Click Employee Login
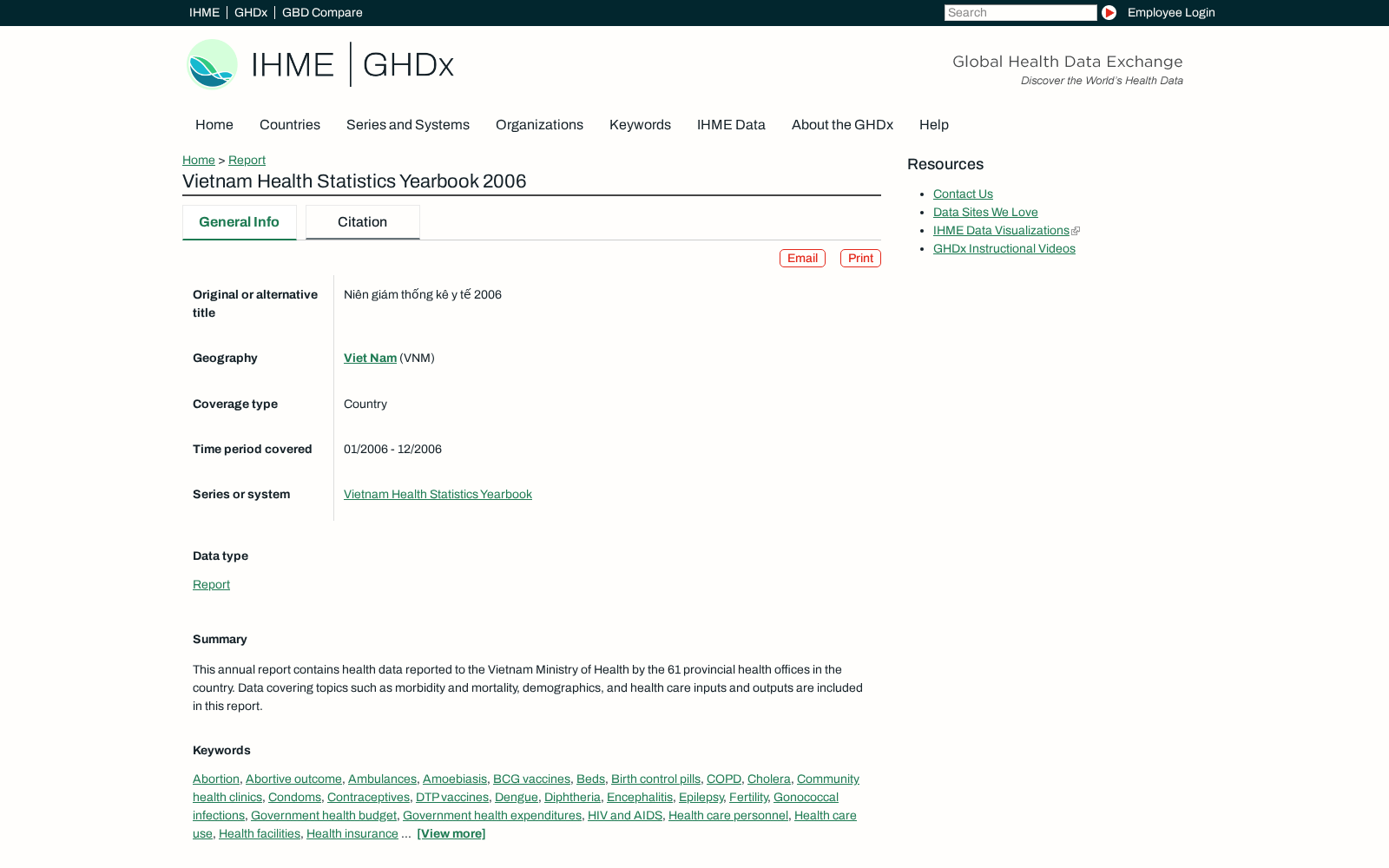This screenshot has width=1389, height=868. [1171, 13]
